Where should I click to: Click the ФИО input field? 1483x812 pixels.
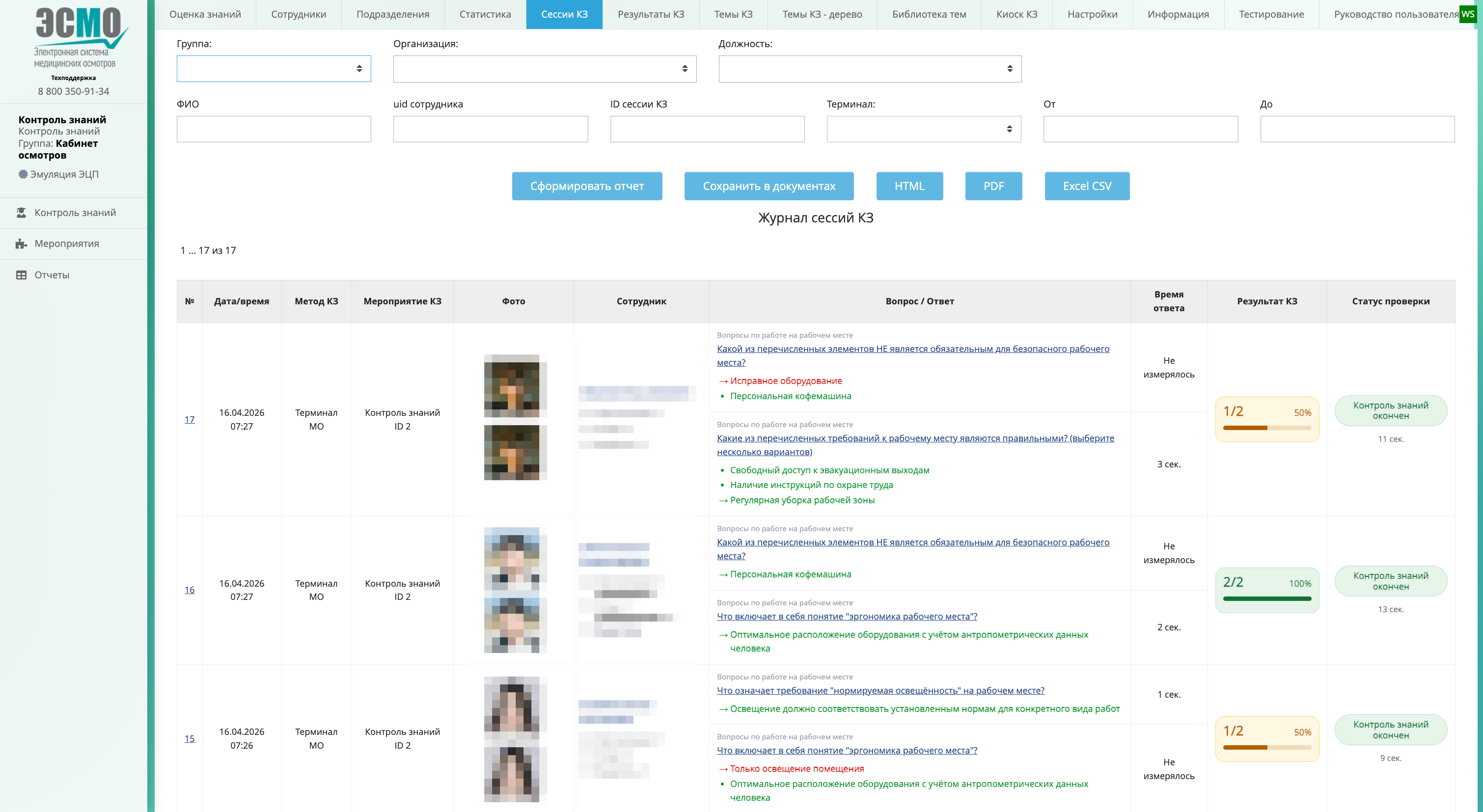point(274,129)
